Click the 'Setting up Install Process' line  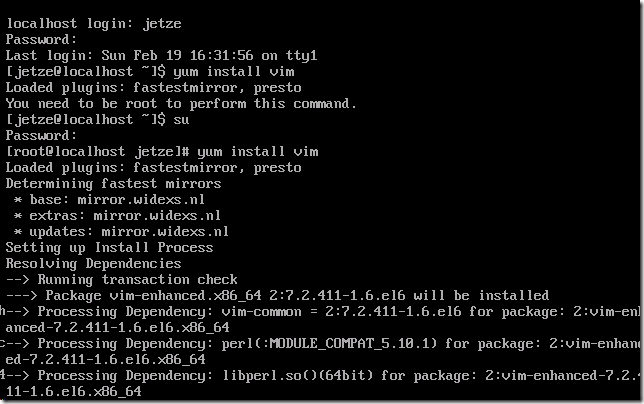(x=109, y=248)
